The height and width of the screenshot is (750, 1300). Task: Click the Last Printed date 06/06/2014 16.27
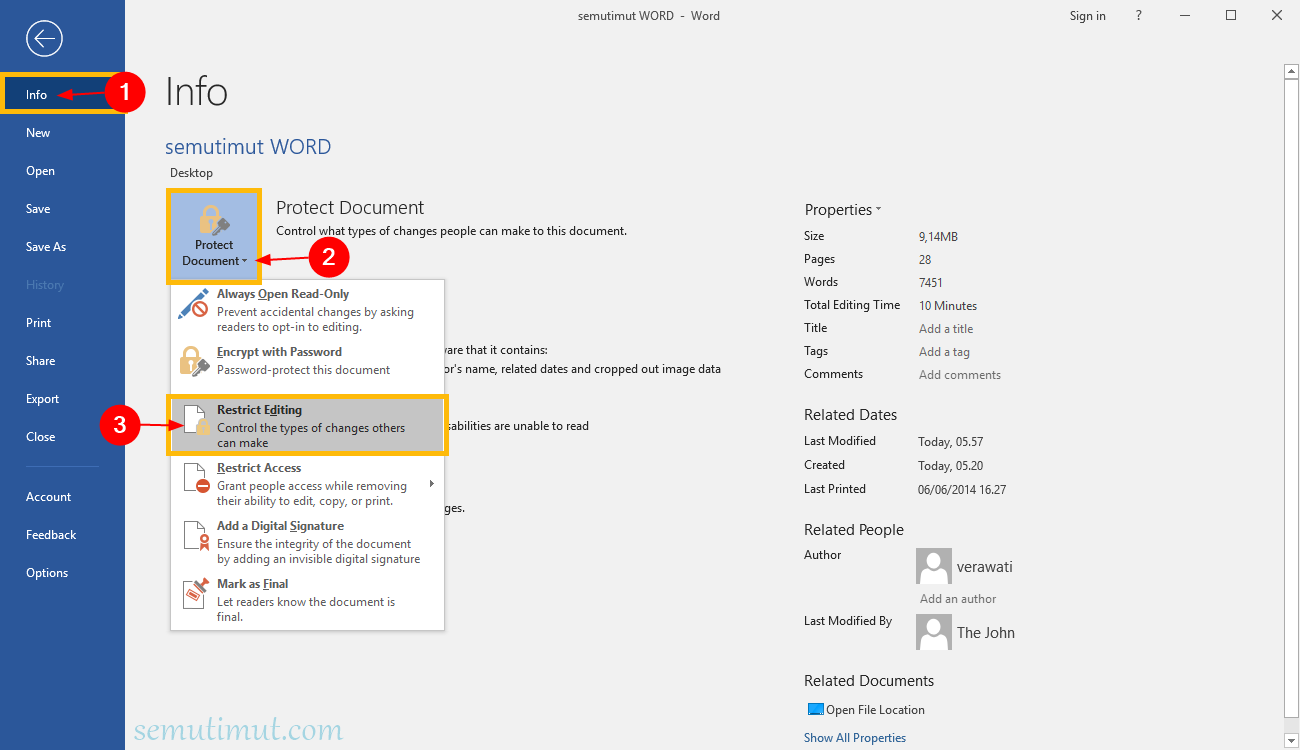[962, 490]
